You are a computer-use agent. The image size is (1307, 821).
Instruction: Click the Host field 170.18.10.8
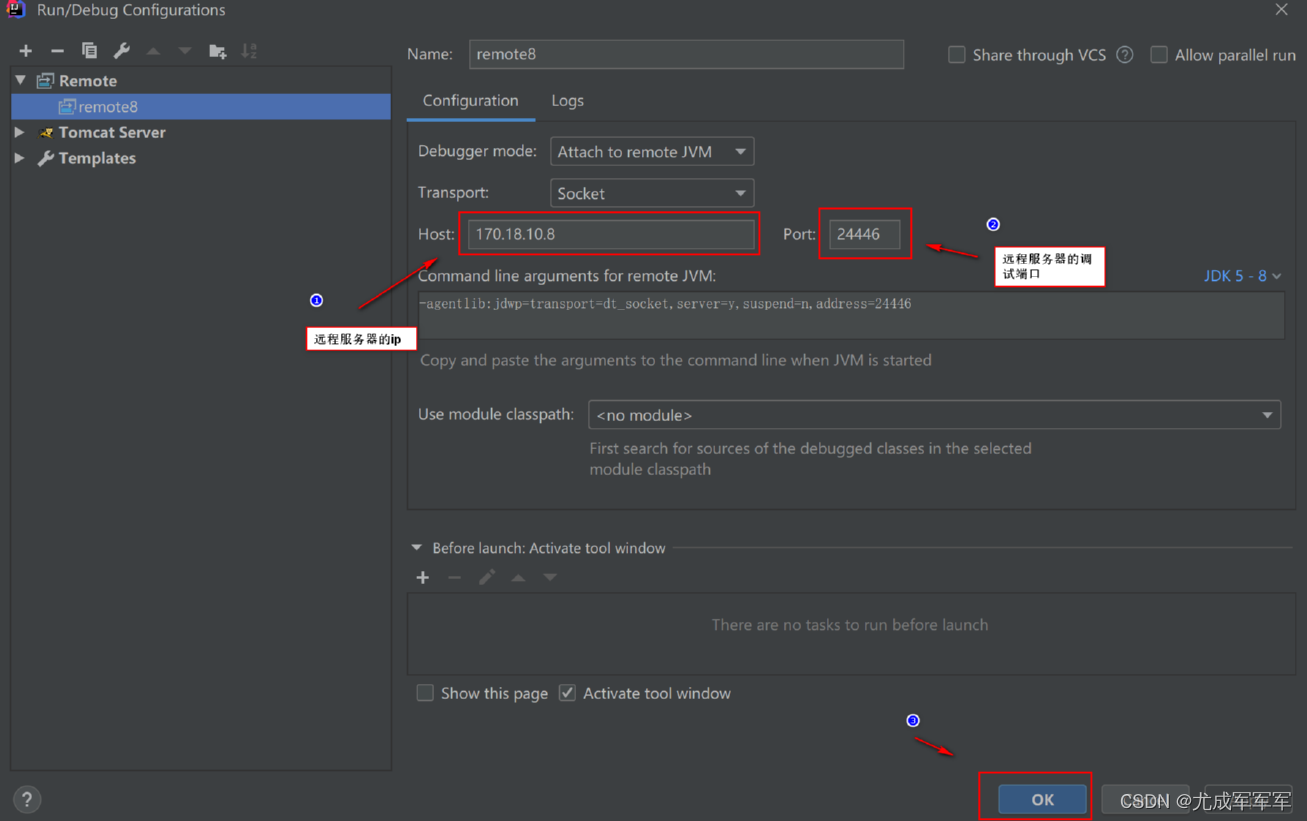611,234
